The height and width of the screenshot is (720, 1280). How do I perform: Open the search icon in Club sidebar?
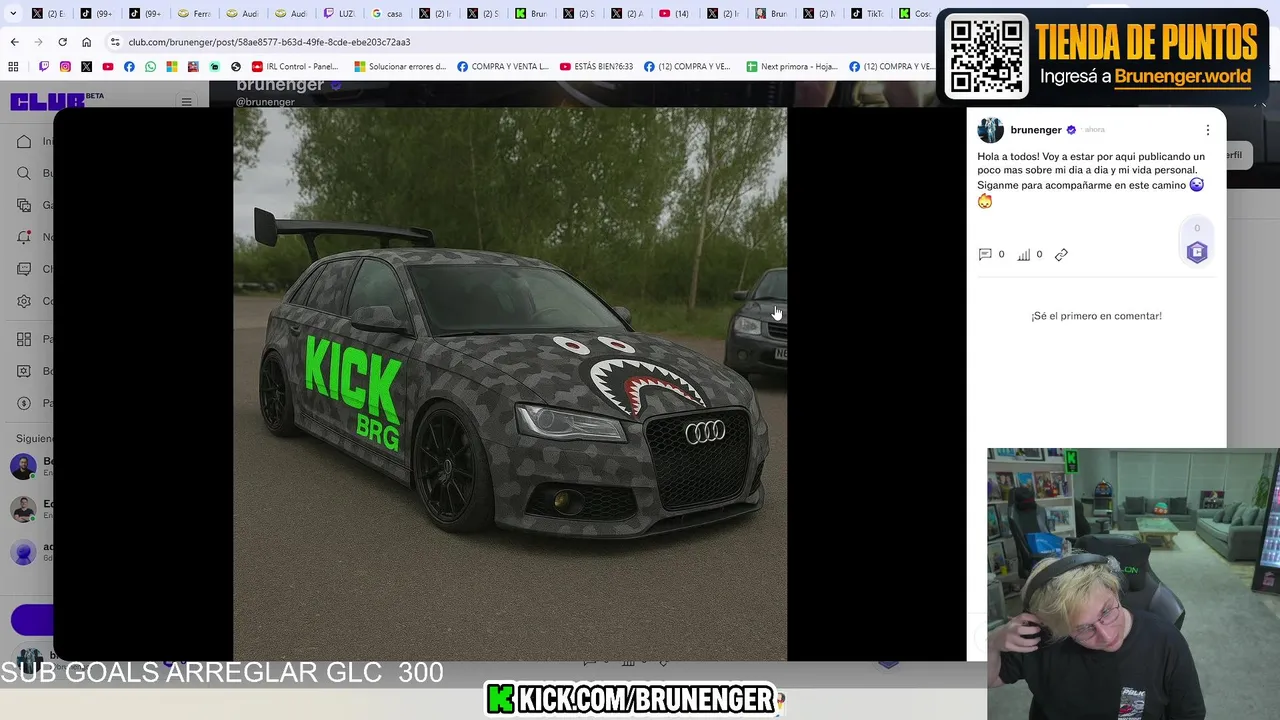pyautogui.click(x=24, y=174)
